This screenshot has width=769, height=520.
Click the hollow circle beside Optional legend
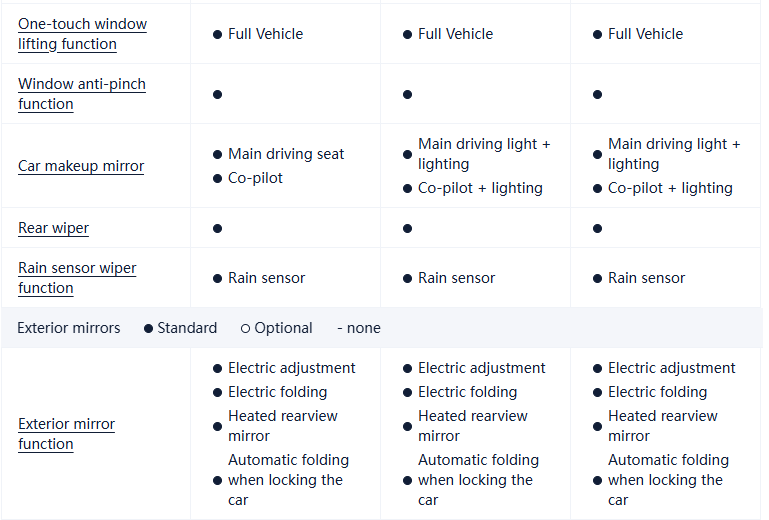coord(245,328)
